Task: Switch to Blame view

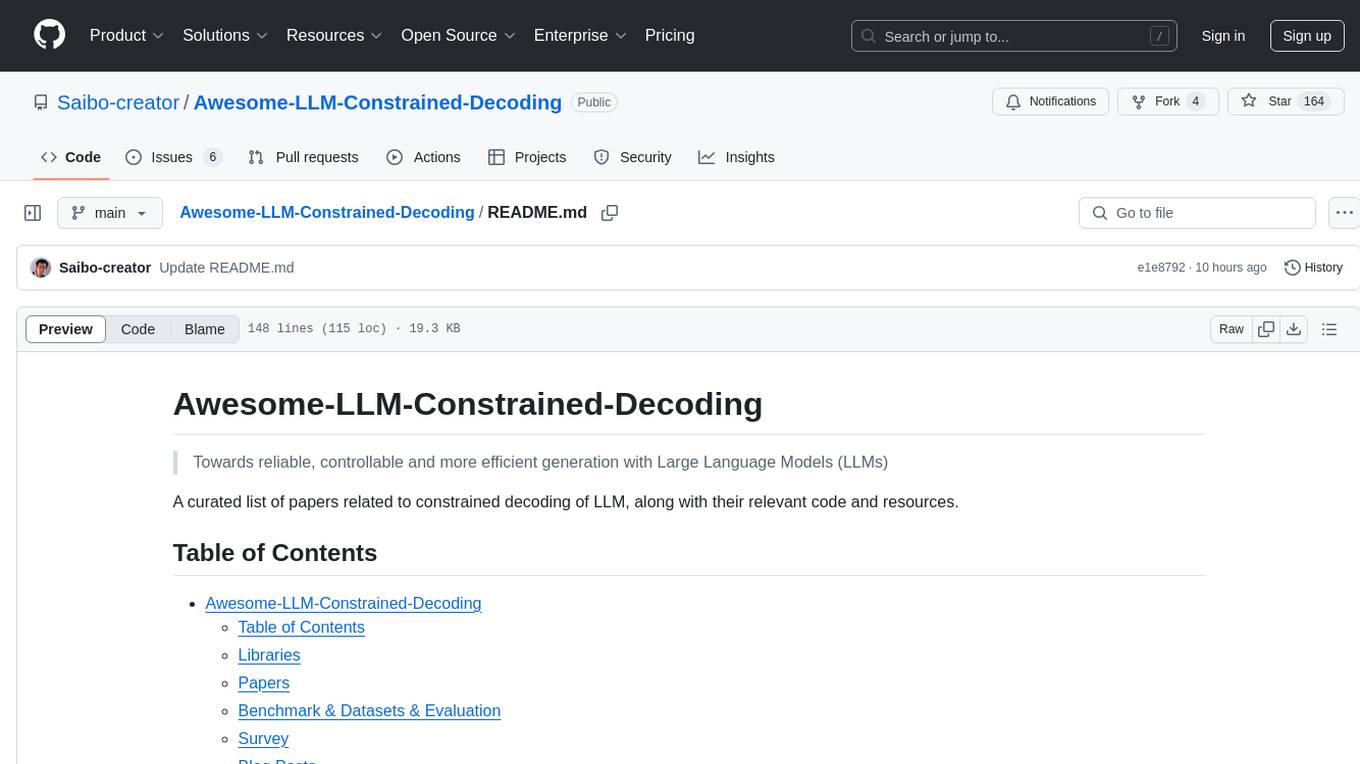Action: (x=205, y=329)
